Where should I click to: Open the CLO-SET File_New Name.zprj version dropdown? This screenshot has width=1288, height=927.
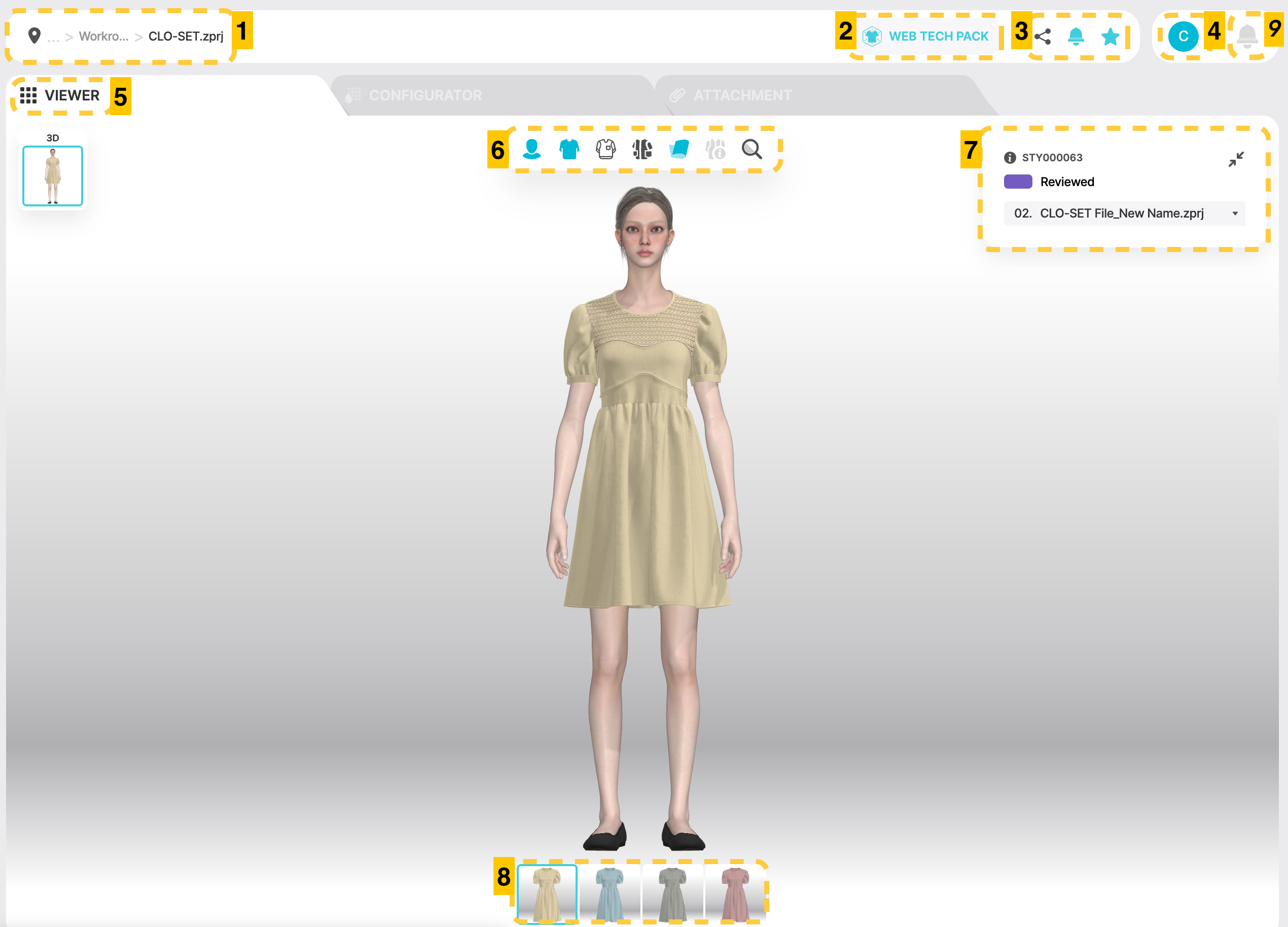tap(1124, 213)
